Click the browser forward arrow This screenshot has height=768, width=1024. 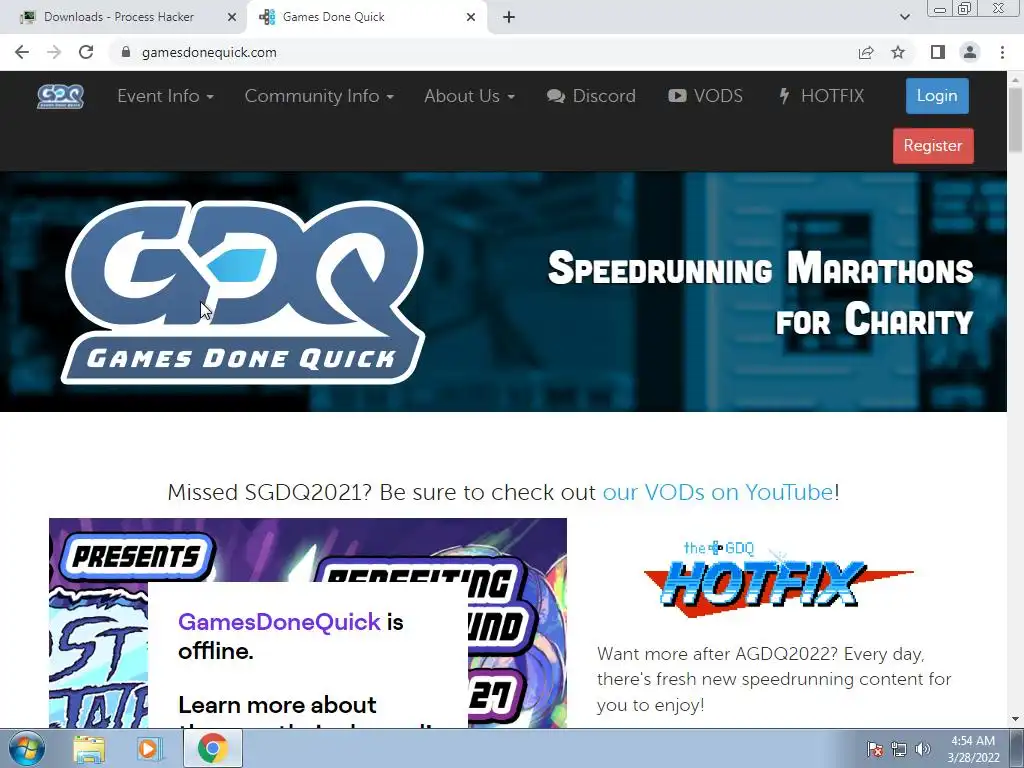[x=54, y=52]
